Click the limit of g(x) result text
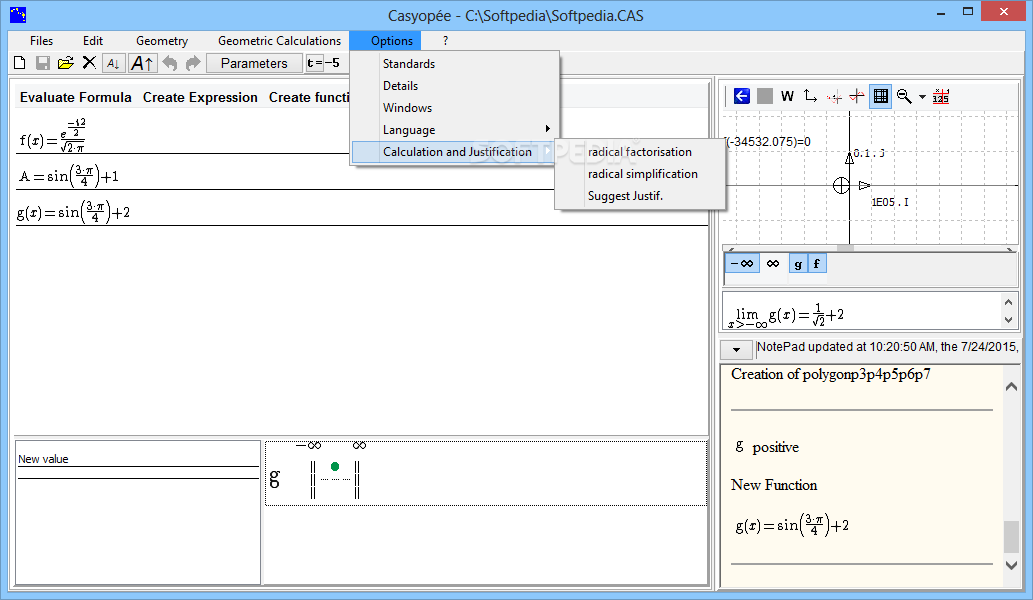 [x=786, y=316]
